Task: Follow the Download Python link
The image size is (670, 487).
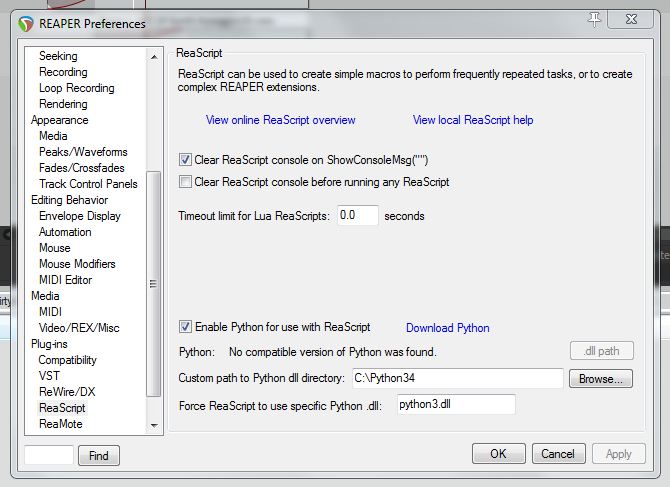Action: [x=447, y=328]
